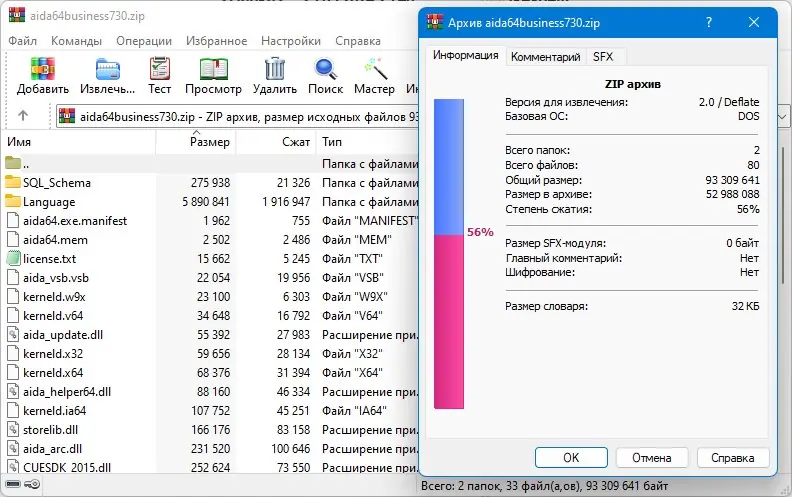Click the 2.0 / Deflate version value
792x497 pixels.
coord(729,102)
